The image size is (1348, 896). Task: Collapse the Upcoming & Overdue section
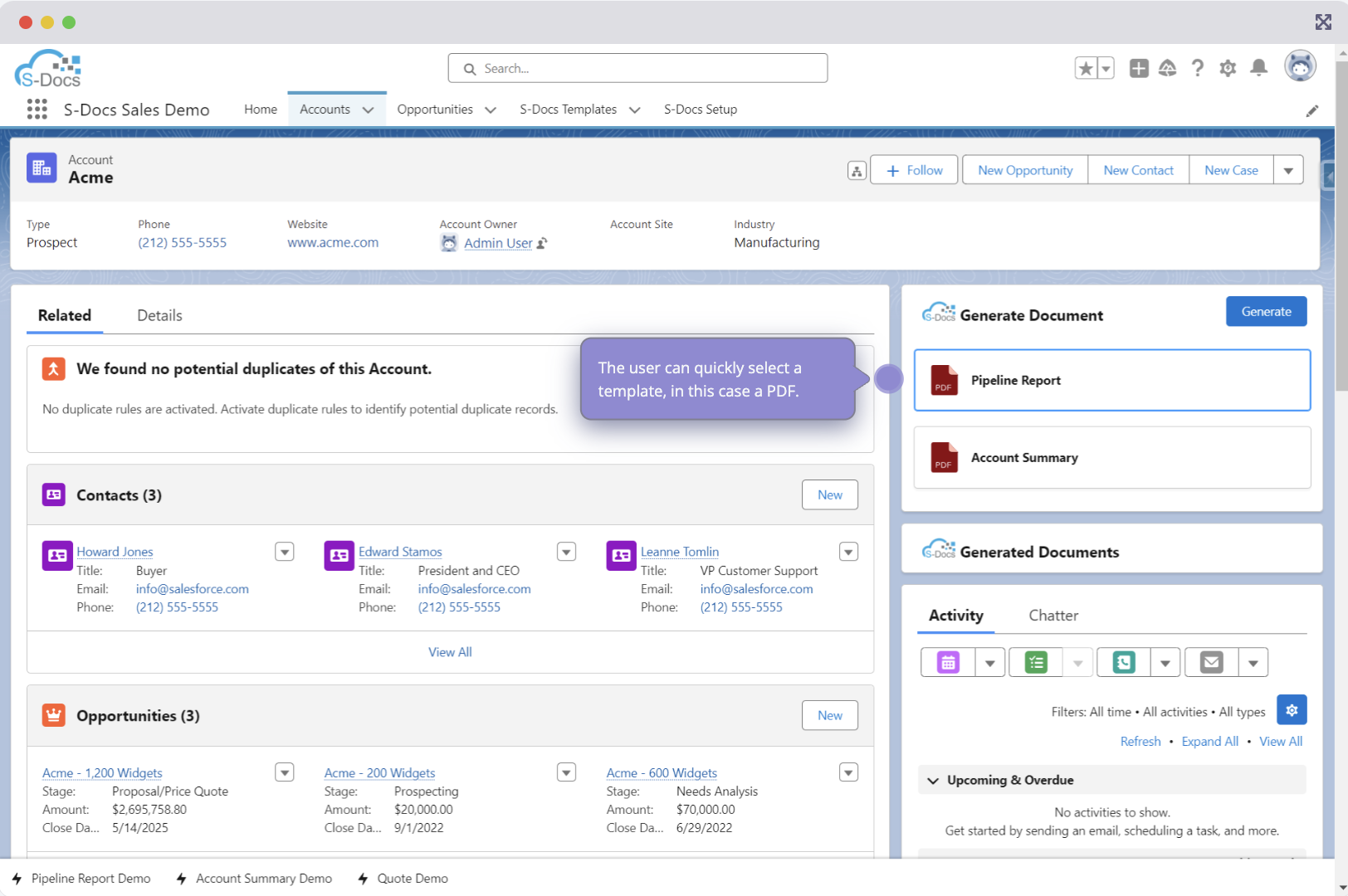tap(933, 781)
